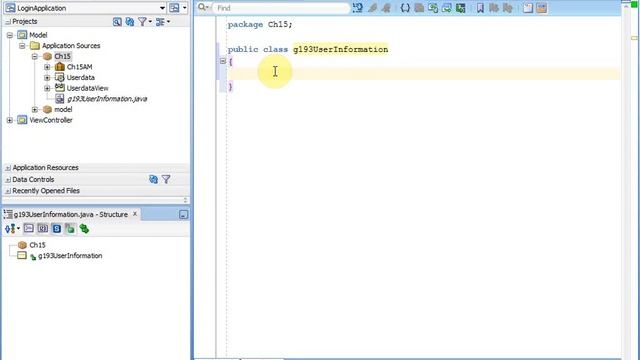Select the g193UserInformation.java file
The height and width of the screenshot is (360, 640).
pos(107,99)
